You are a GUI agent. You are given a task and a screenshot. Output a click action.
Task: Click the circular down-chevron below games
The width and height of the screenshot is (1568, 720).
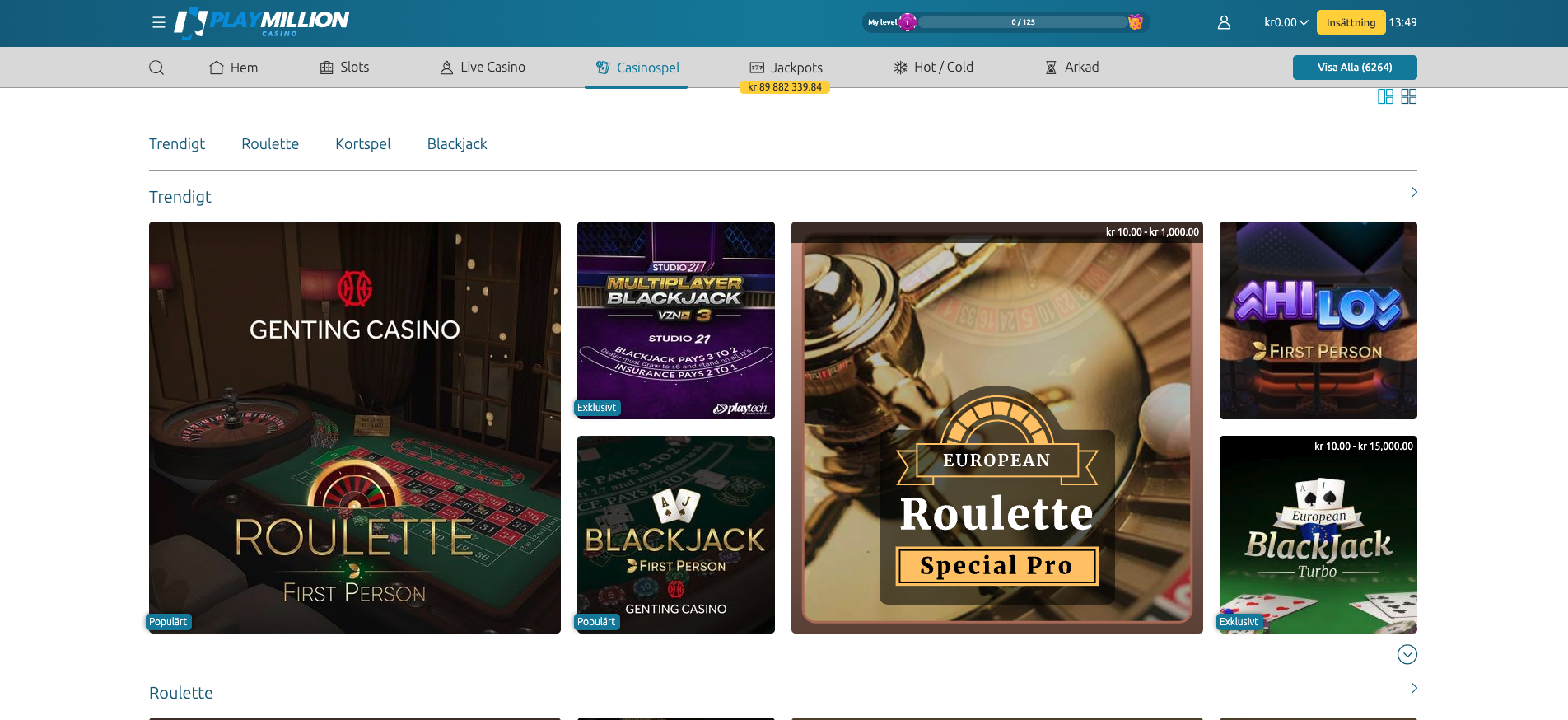pyautogui.click(x=1407, y=654)
